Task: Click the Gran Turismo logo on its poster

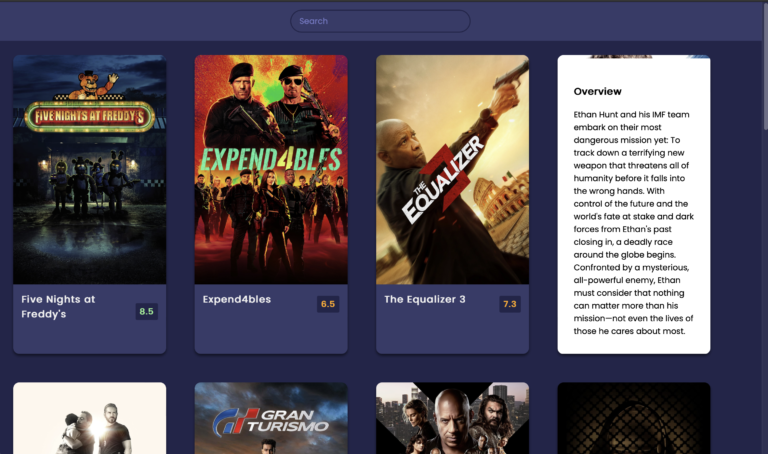Action: (x=271, y=420)
